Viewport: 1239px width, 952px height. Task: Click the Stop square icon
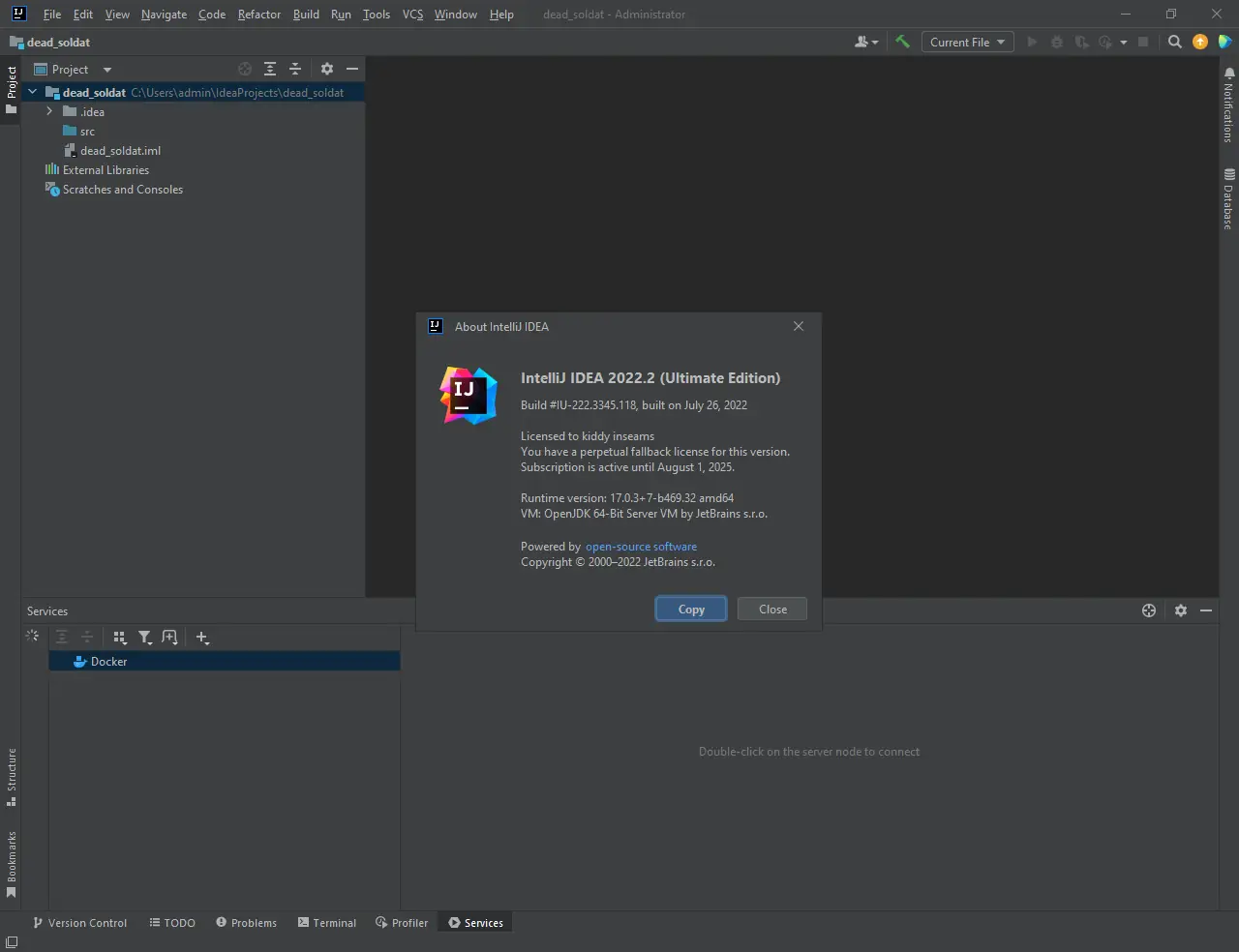[1143, 42]
